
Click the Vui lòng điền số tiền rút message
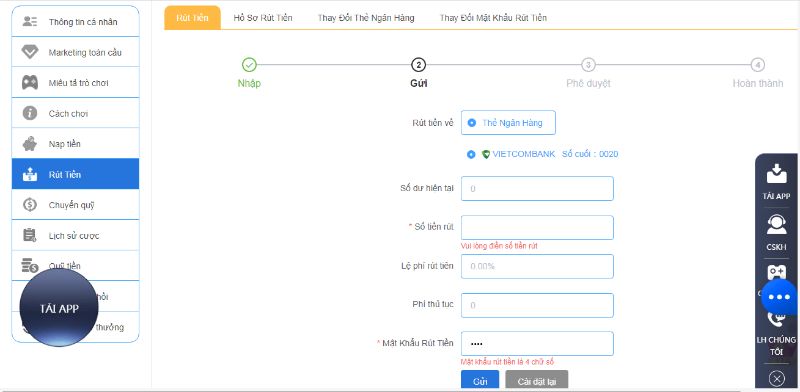(499, 246)
